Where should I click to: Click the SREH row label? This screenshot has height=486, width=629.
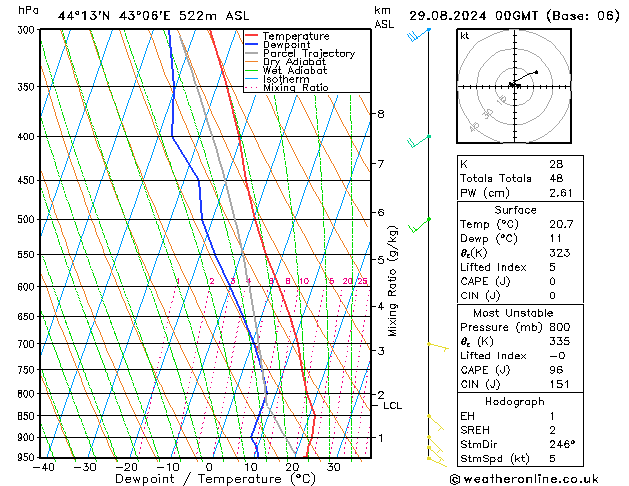(x=475, y=430)
